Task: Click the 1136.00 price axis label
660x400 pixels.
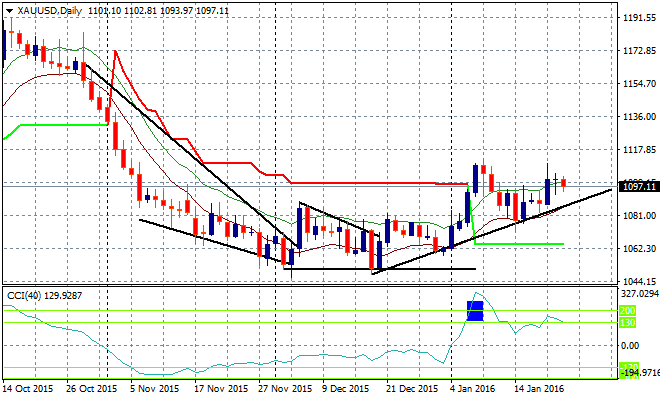Action: (636, 116)
